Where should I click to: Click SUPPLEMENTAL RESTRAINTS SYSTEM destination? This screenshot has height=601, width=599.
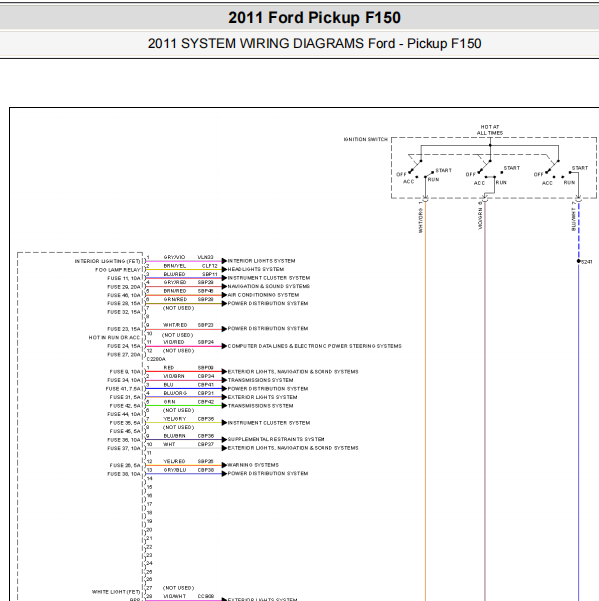tap(276, 439)
